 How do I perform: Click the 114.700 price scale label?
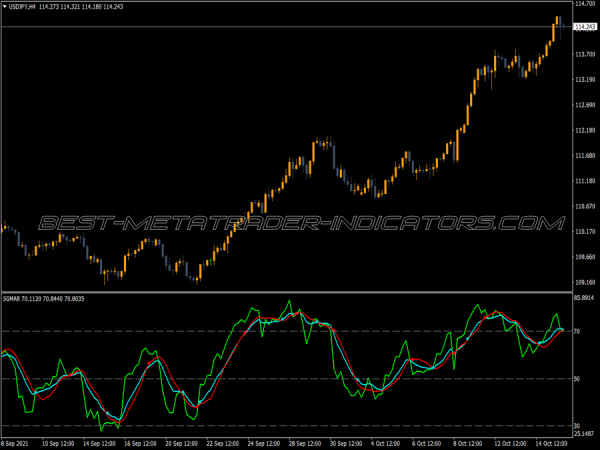[585, 3]
